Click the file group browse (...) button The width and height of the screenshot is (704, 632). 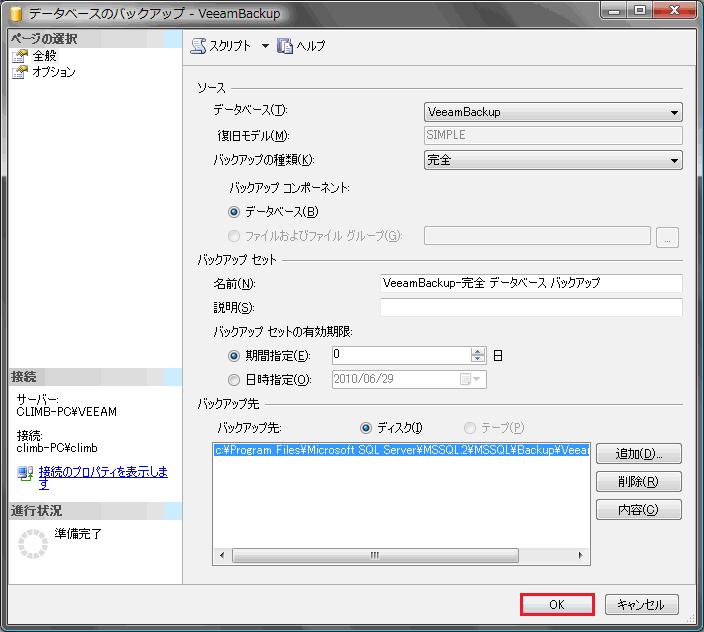click(667, 237)
